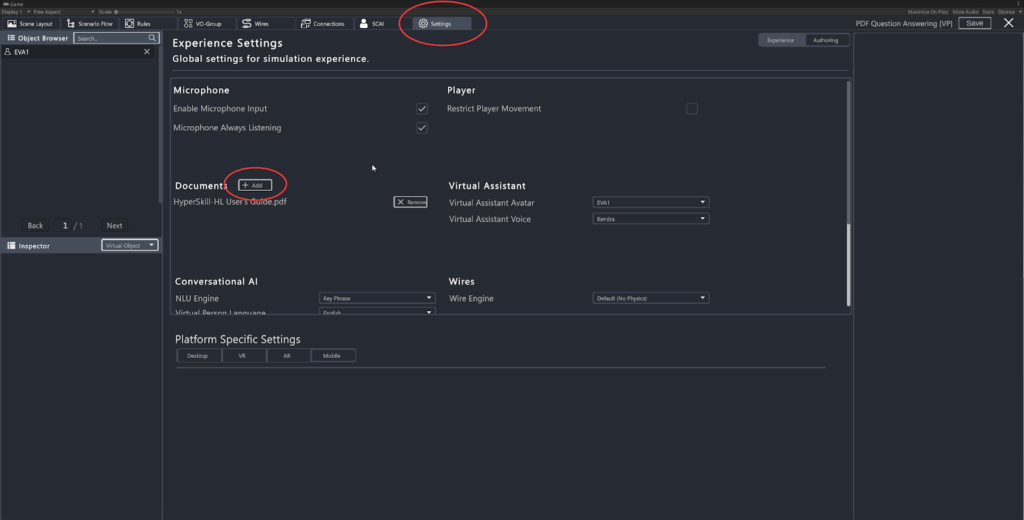Screen dimensions: 1024x520
Task: Expand Virtual Assistant Voice dropdown
Action: coord(650,218)
